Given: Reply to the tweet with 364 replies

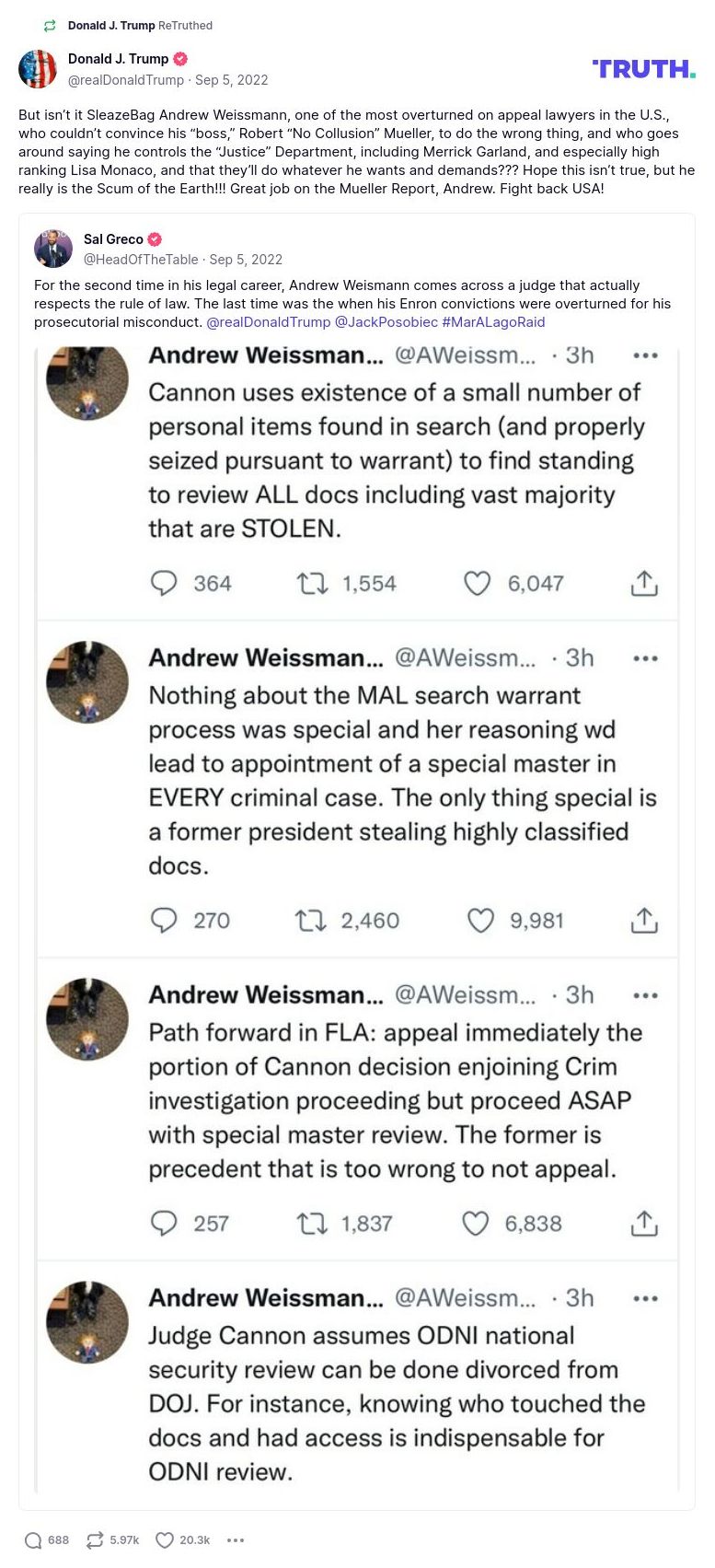Looking at the screenshot, I should coord(164,584).
